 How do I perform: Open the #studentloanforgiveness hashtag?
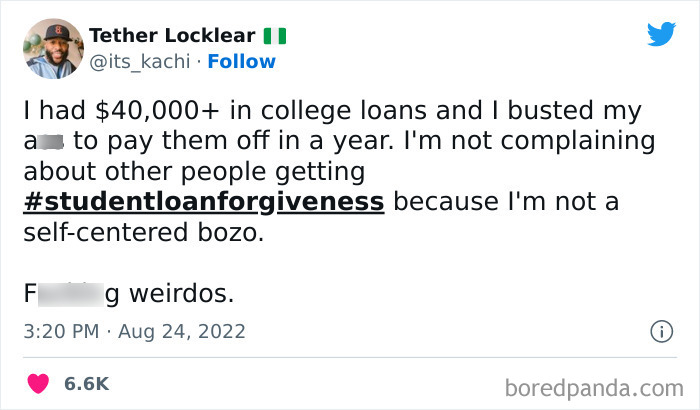[x=204, y=201]
